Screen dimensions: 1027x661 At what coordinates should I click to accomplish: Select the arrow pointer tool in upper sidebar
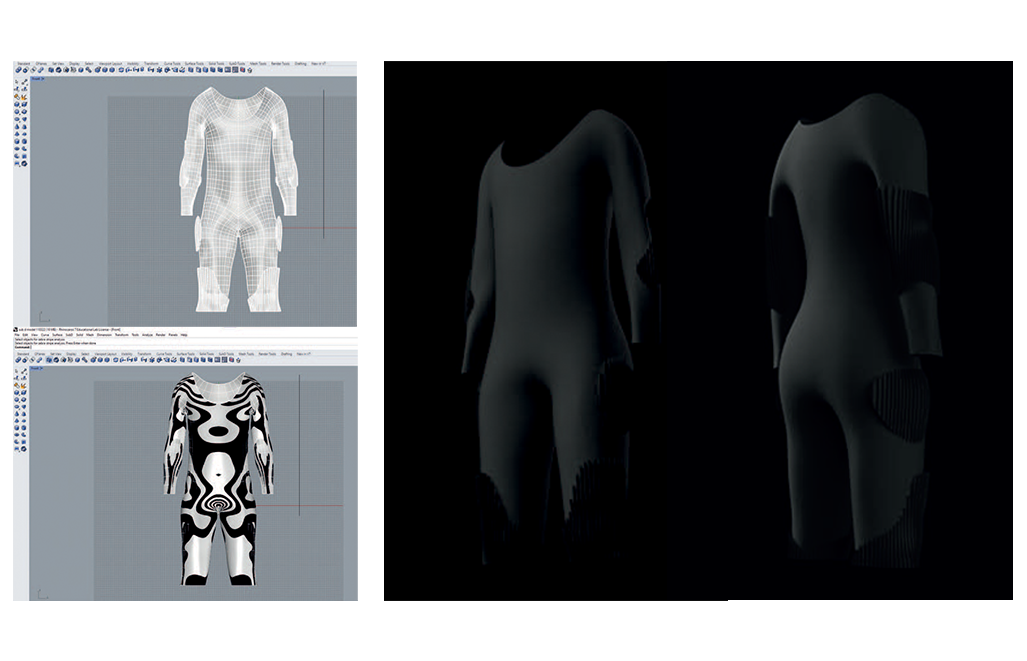coord(17,81)
